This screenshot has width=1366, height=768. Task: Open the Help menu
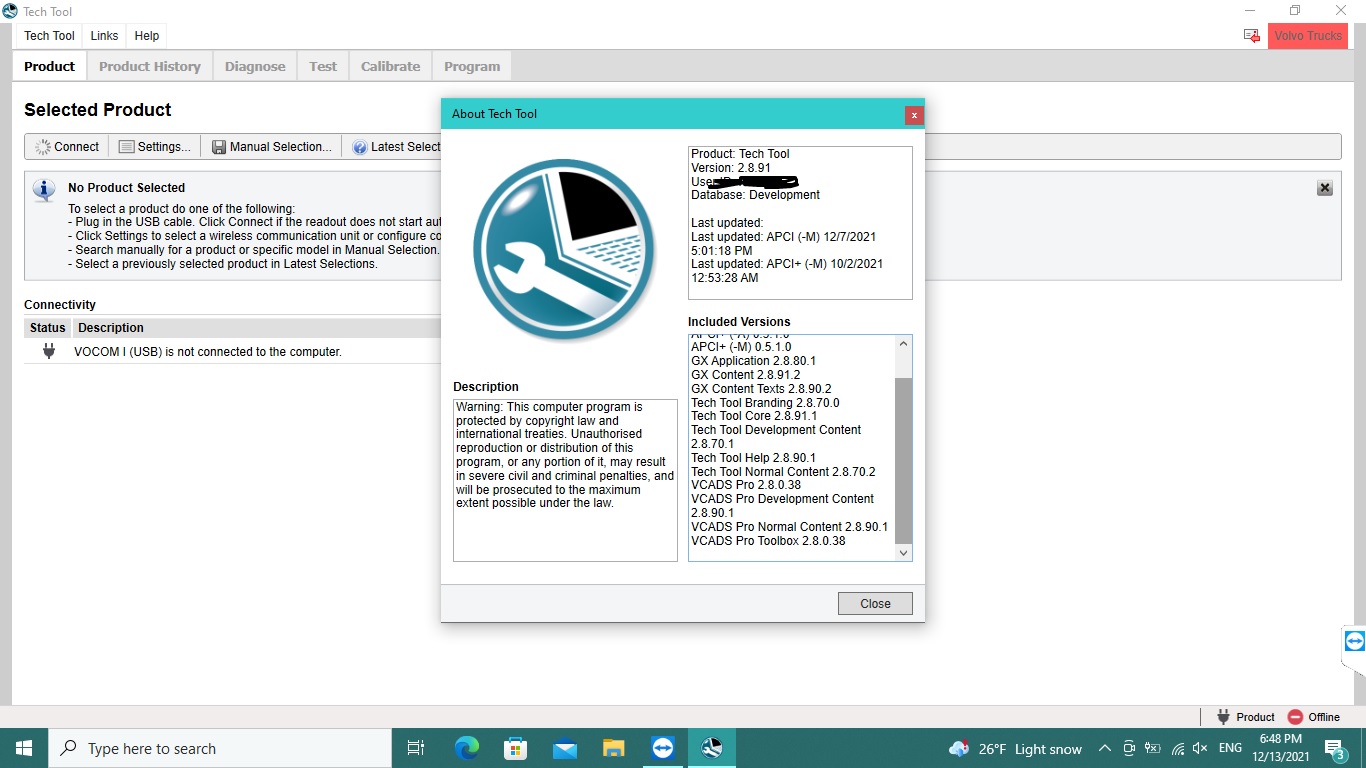tap(147, 36)
